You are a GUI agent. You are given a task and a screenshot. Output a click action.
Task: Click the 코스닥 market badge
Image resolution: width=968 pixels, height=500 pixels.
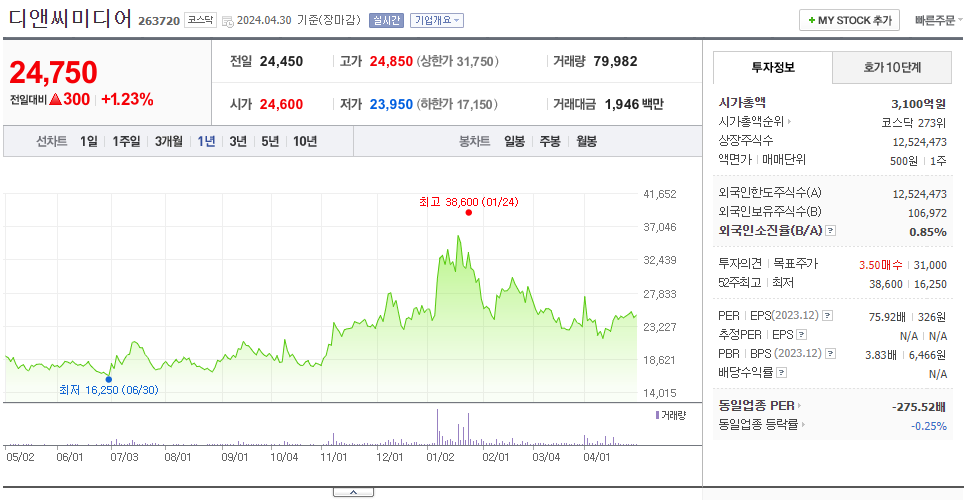point(200,20)
